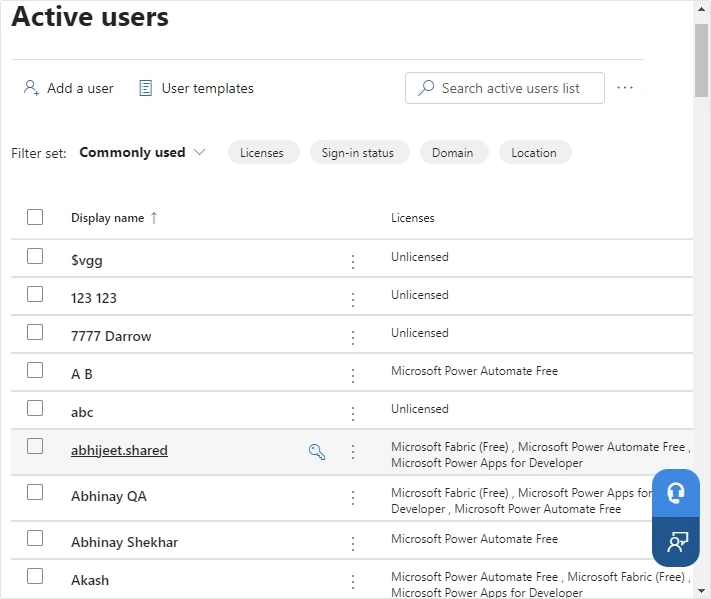
Task: Open the Abhinay QA user
Action: tap(109, 496)
